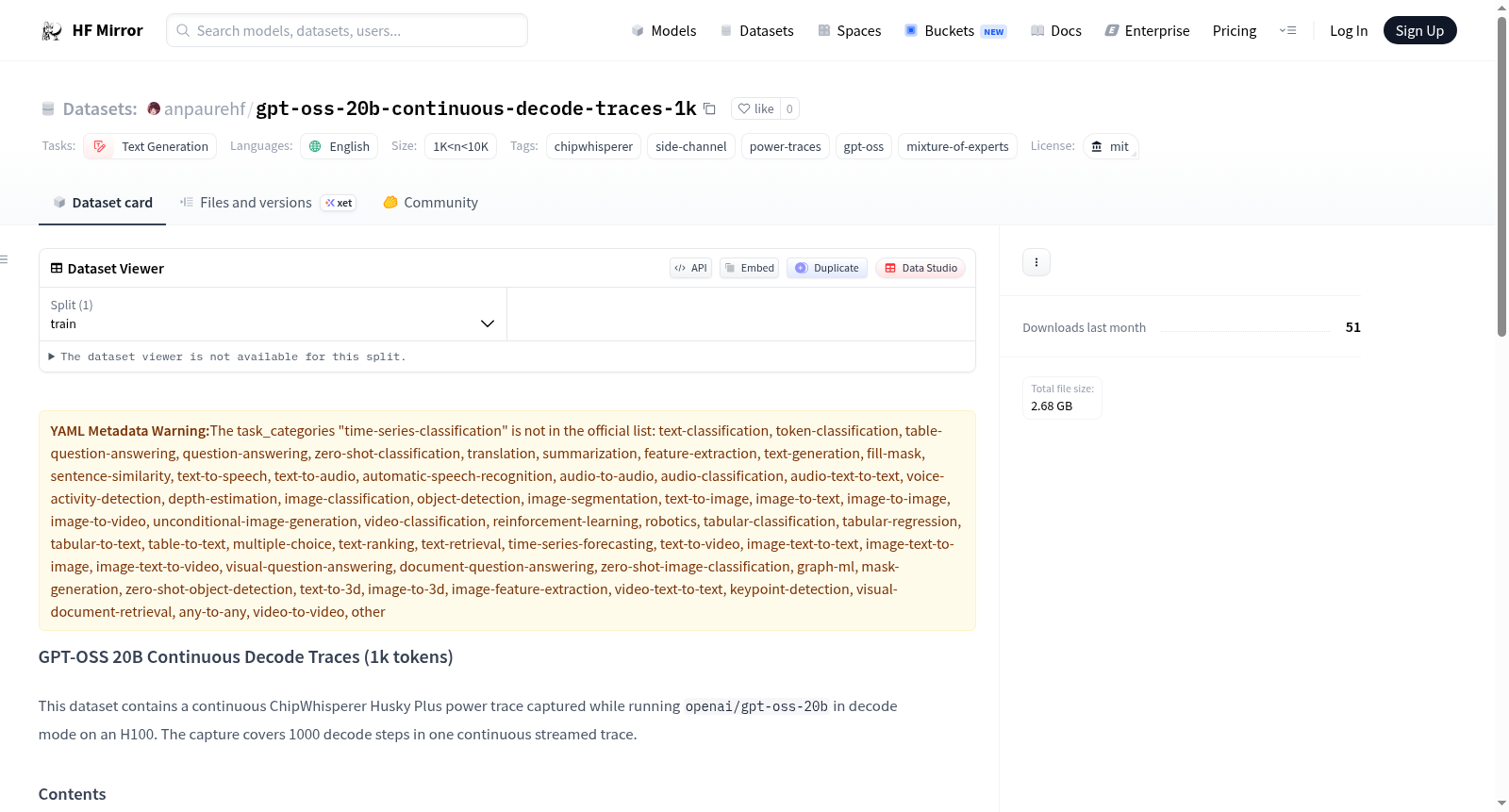This screenshot has height=812, width=1509.
Task: Click the like count number
Action: [x=789, y=108]
